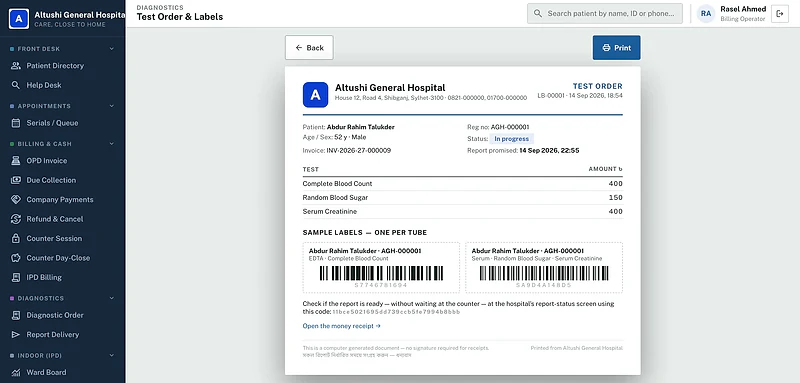Viewport: 800px width, 383px height.
Task: Open the money receipt link
Action: 341,326
